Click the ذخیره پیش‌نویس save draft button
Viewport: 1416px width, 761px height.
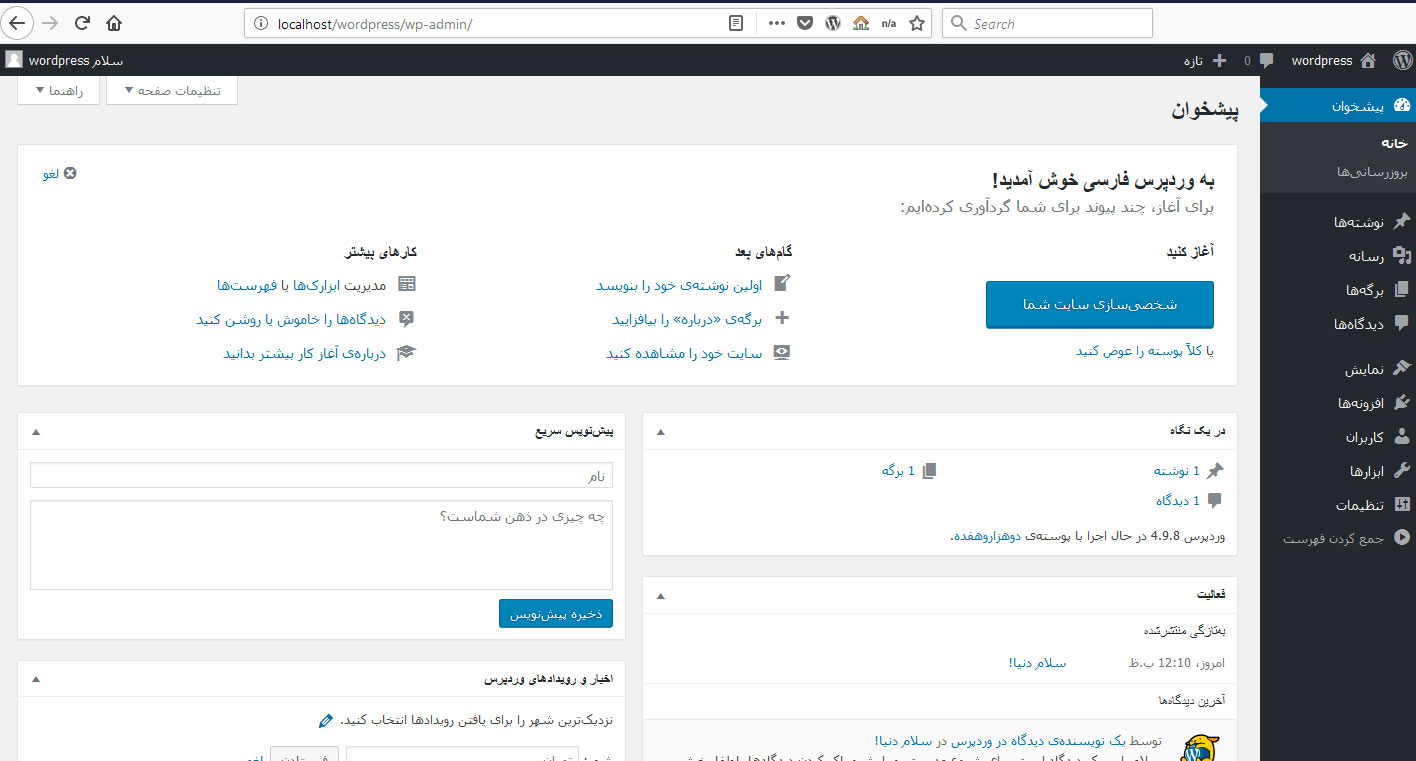click(555, 614)
